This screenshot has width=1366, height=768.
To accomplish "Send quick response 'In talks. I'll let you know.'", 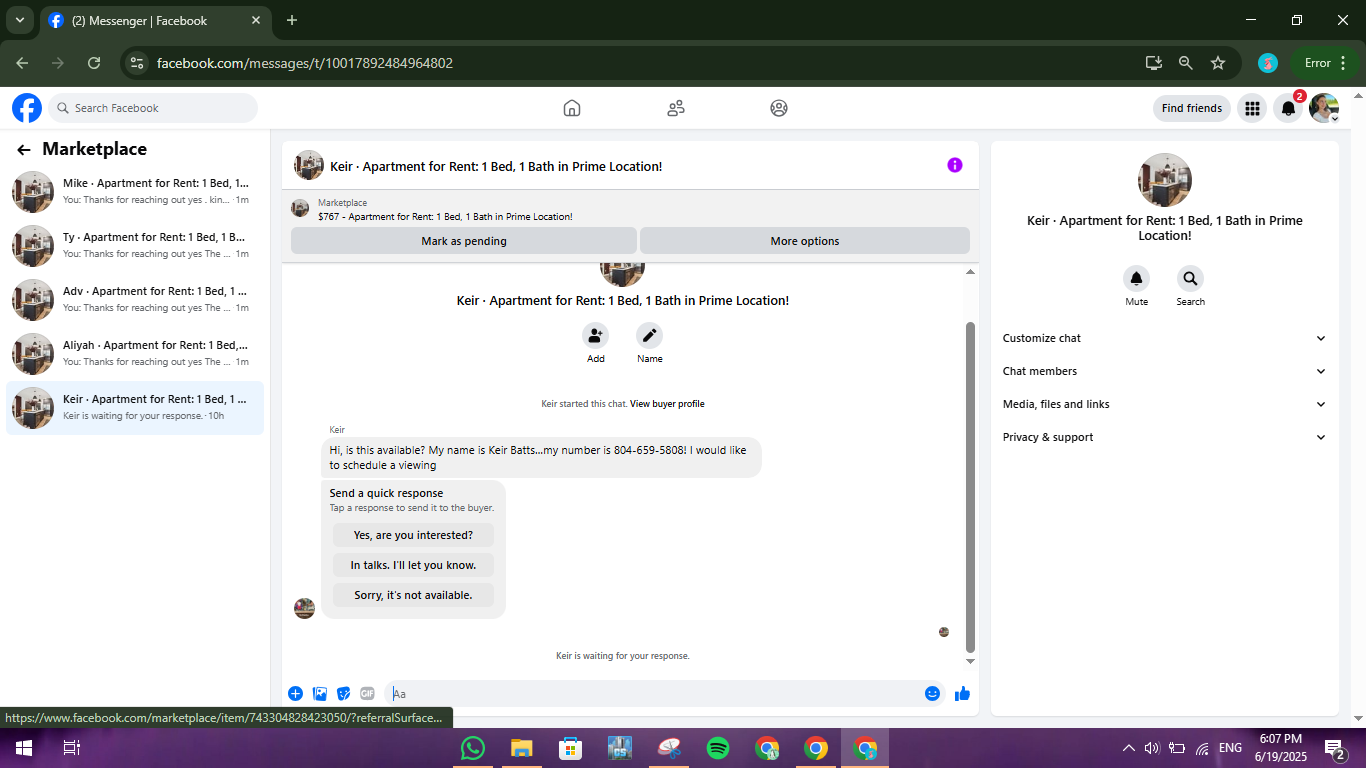I will point(413,565).
